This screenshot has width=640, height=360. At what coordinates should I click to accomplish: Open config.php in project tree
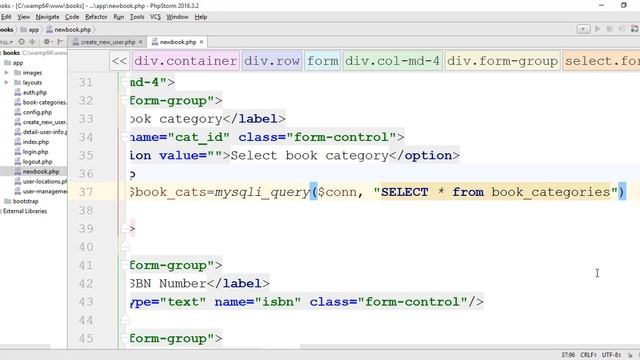pos(33,112)
